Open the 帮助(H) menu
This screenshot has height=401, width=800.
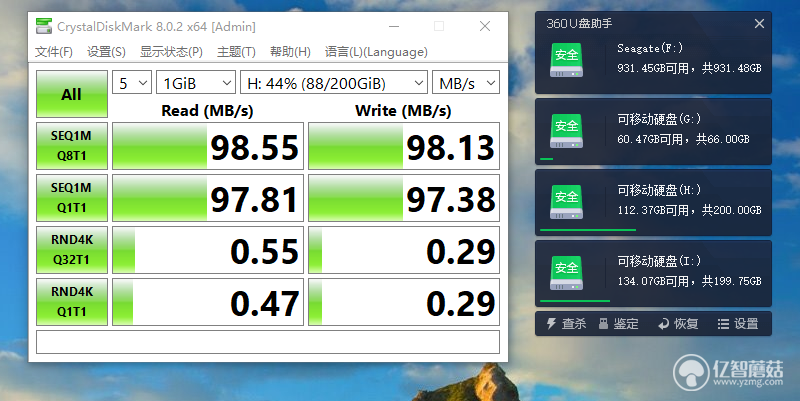point(290,52)
